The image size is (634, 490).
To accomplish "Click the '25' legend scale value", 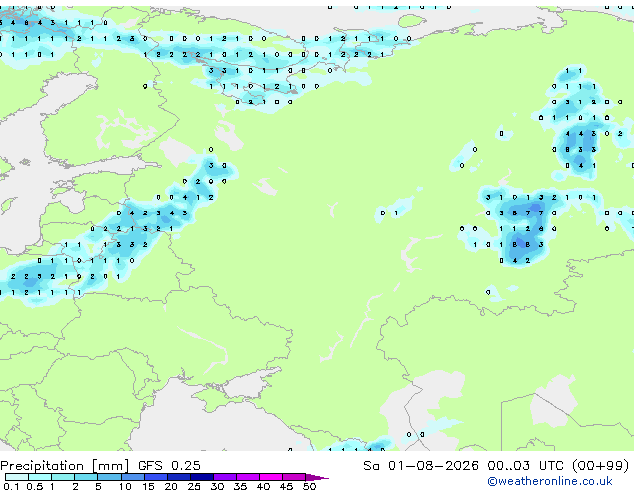I will (194, 486).
